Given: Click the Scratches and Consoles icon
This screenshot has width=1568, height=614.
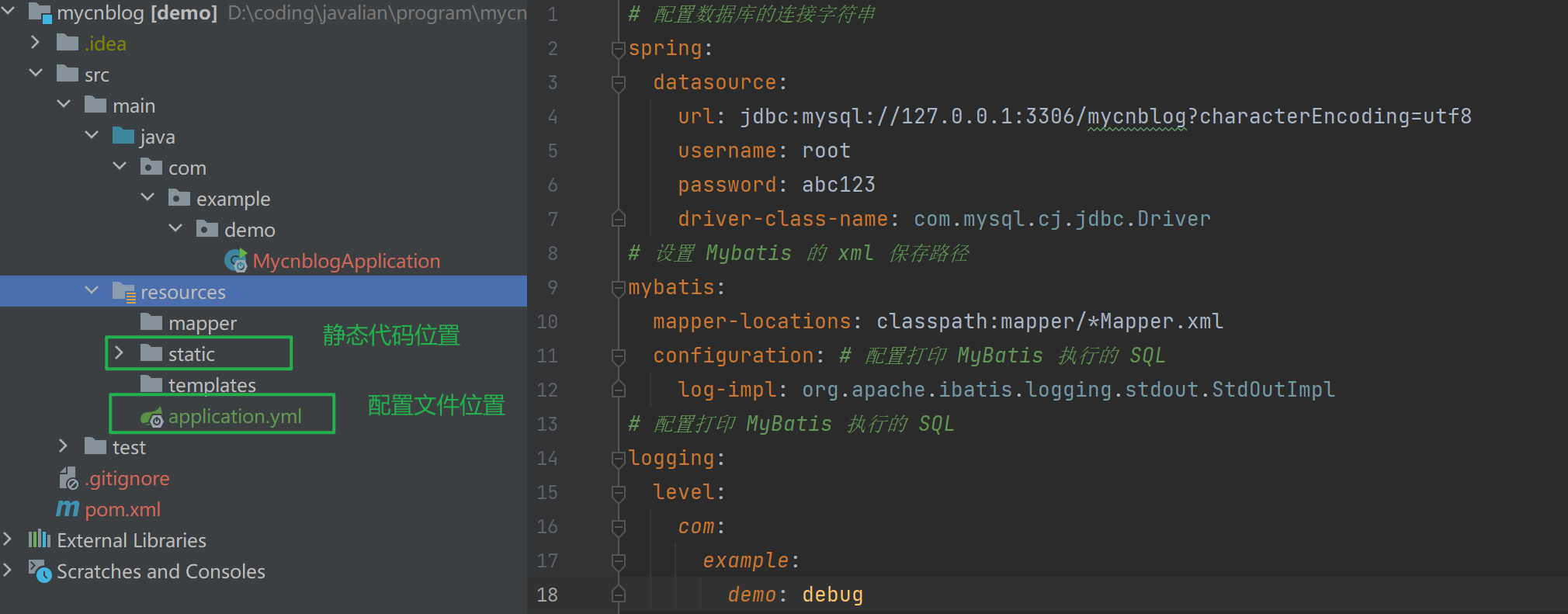Looking at the screenshot, I should pos(40,571).
